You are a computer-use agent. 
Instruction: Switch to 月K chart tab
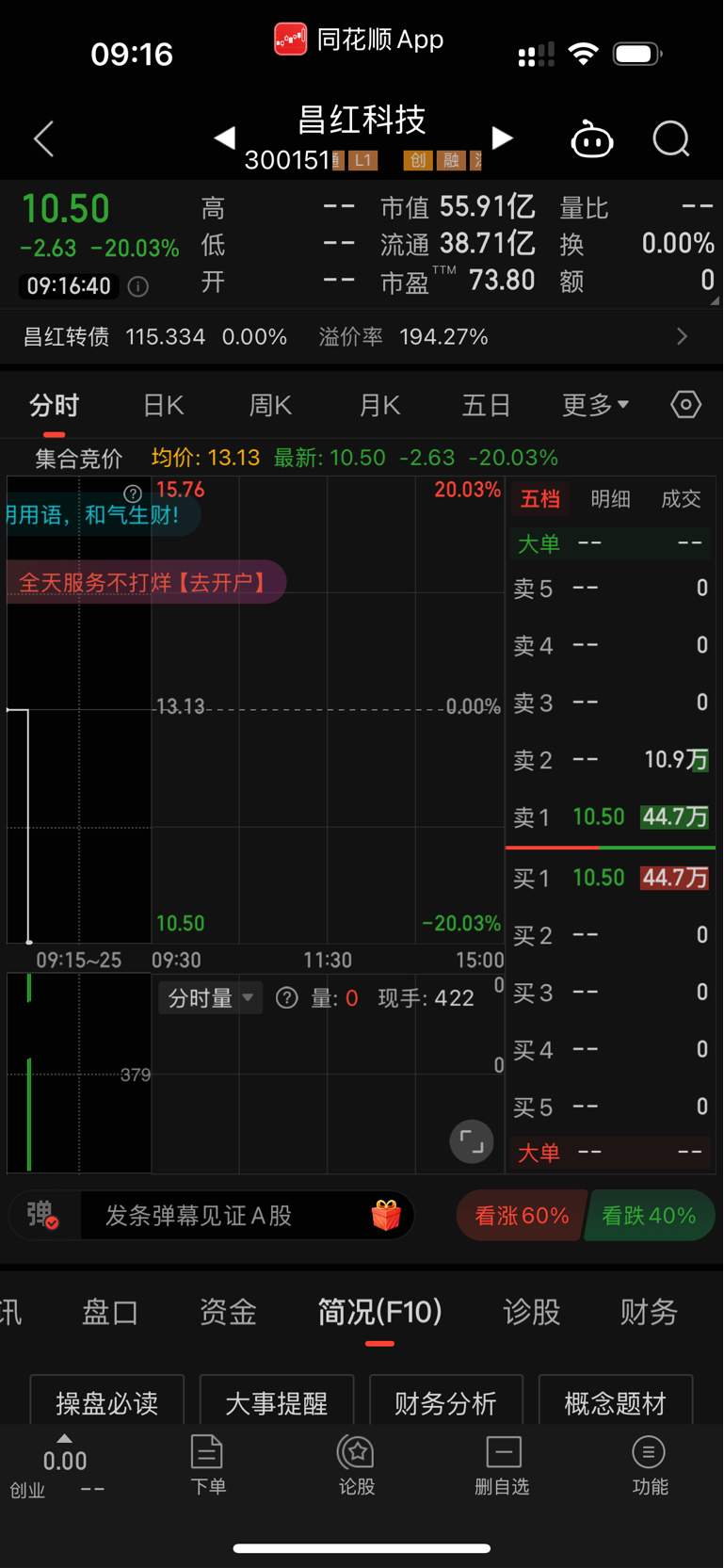click(379, 406)
